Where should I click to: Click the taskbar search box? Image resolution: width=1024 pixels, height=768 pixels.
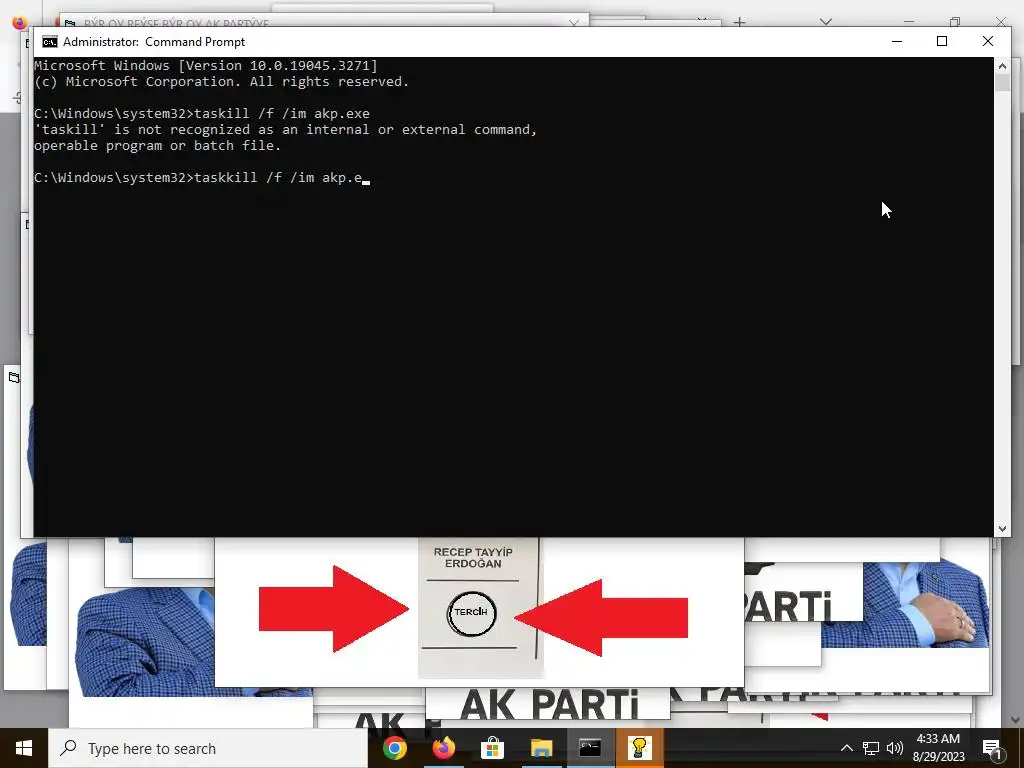pos(208,748)
